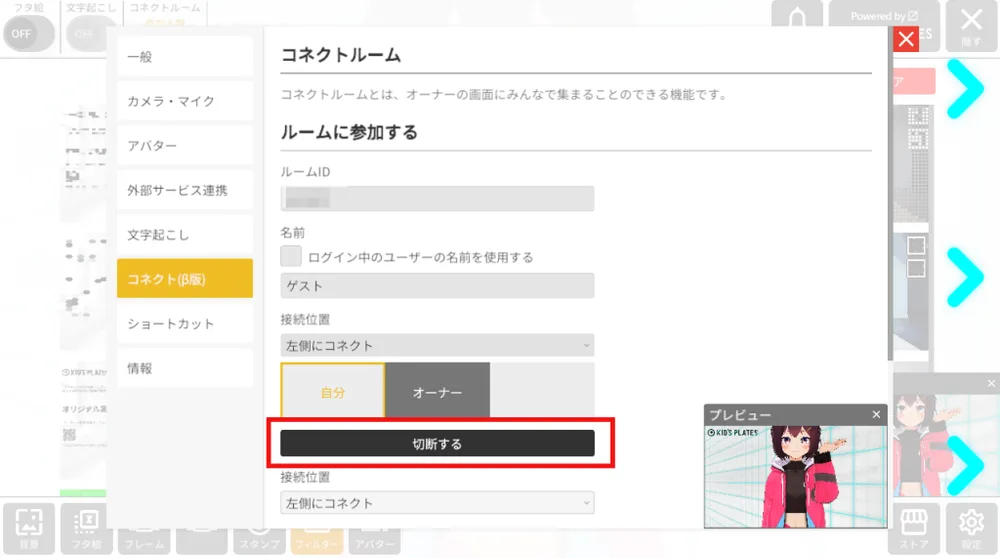This screenshot has width=1000, height=558.
Task: Open the スタンプ tool in bottom toolbar
Action: click(x=259, y=539)
